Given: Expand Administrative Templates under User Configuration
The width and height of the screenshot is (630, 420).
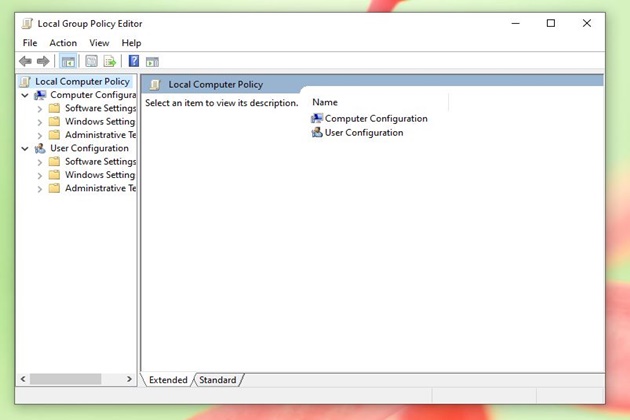Looking at the screenshot, I should click(39, 189).
